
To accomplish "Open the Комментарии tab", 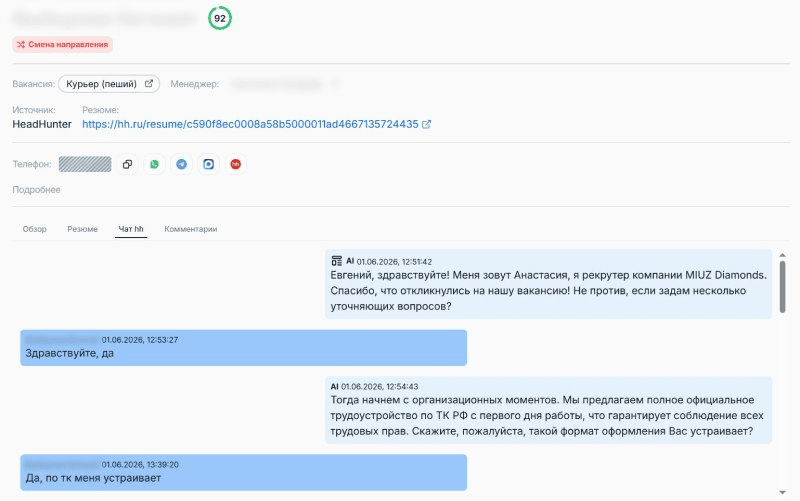I will [x=191, y=229].
